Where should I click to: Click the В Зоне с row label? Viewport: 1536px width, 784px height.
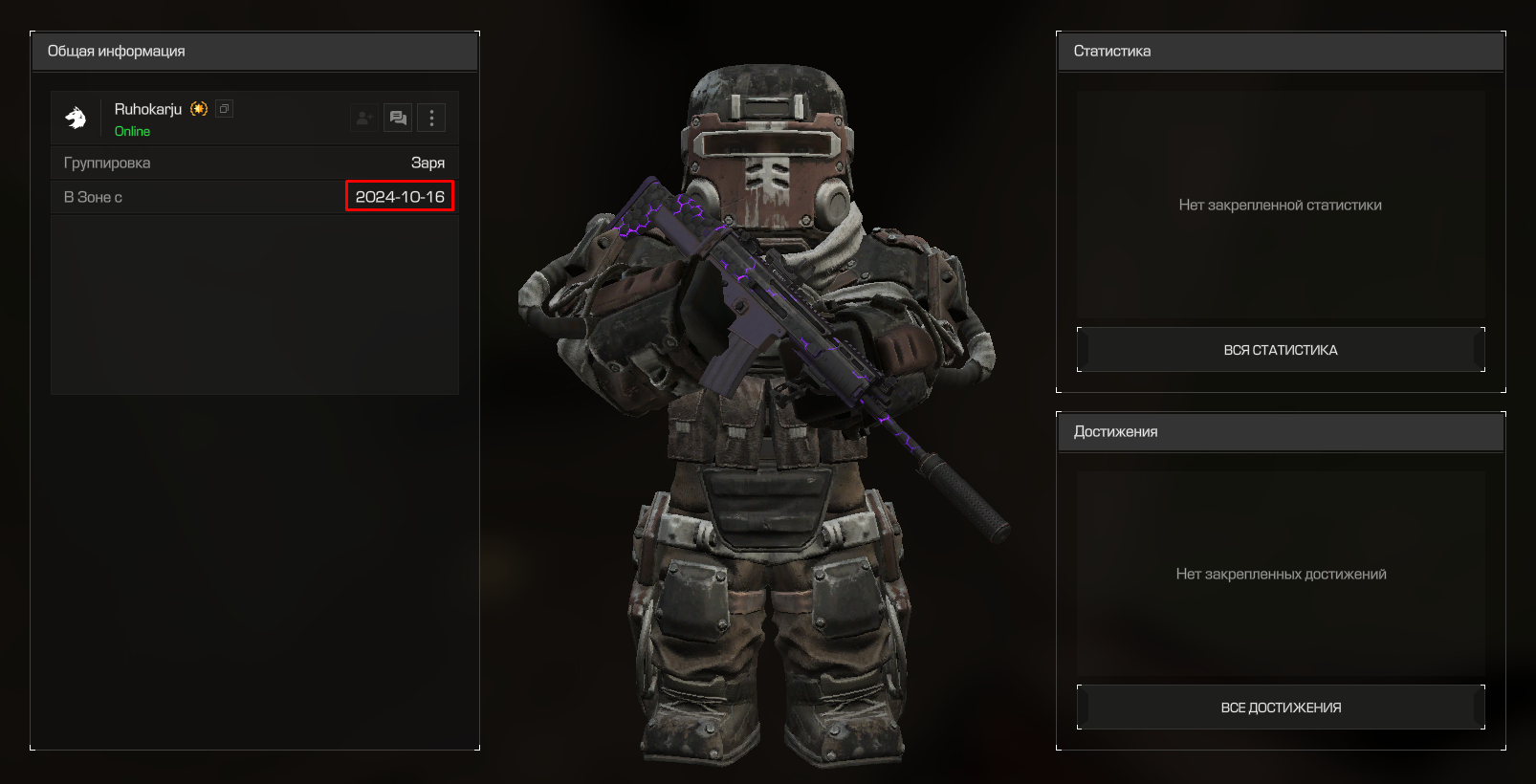[93, 197]
